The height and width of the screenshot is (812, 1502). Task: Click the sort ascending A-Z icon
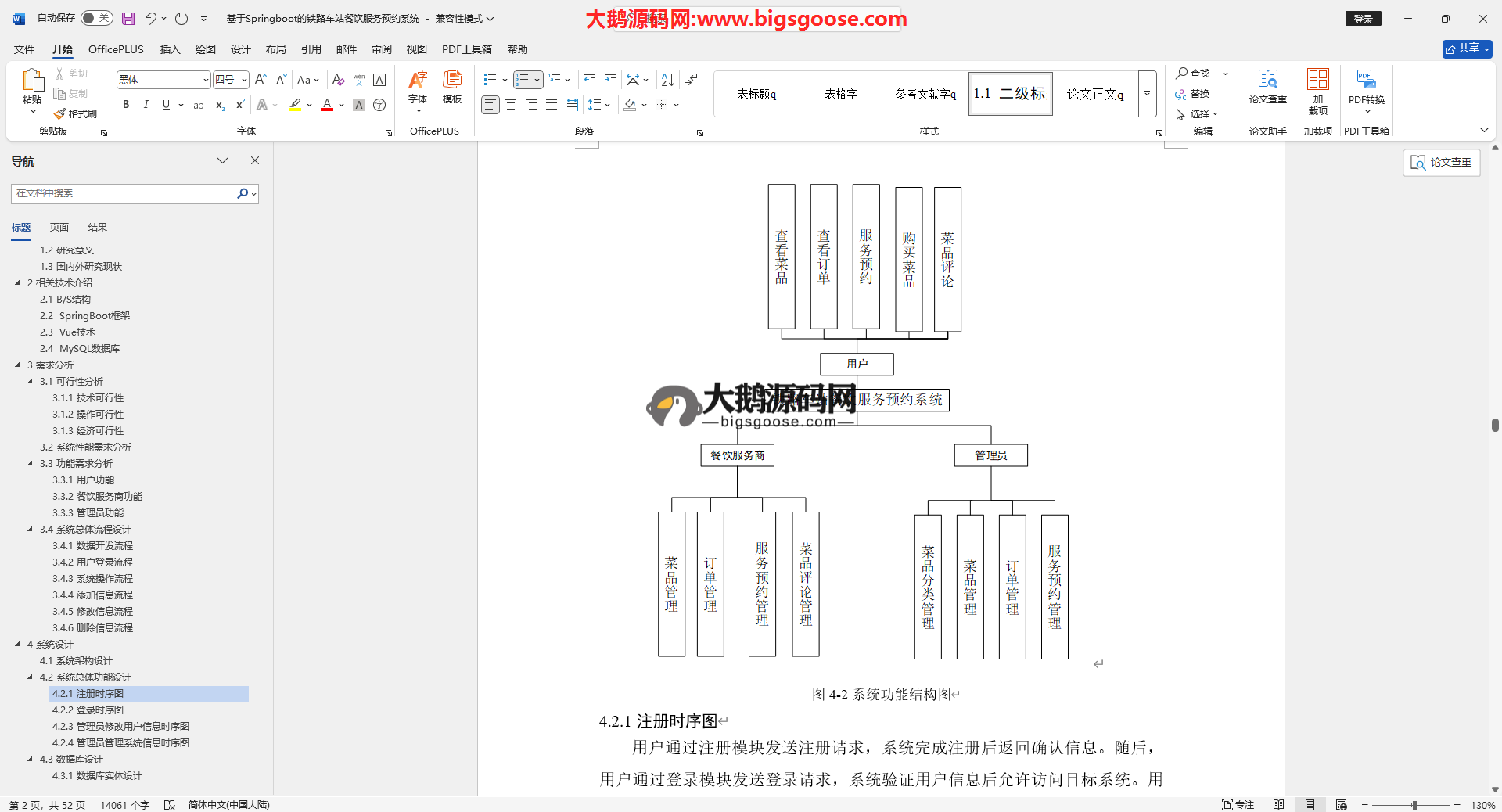pyautogui.click(x=667, y=80)
